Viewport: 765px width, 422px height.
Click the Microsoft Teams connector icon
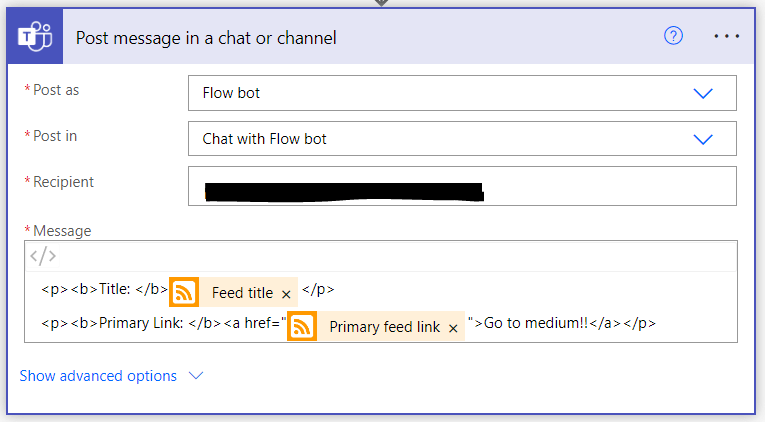pos(37,38)
